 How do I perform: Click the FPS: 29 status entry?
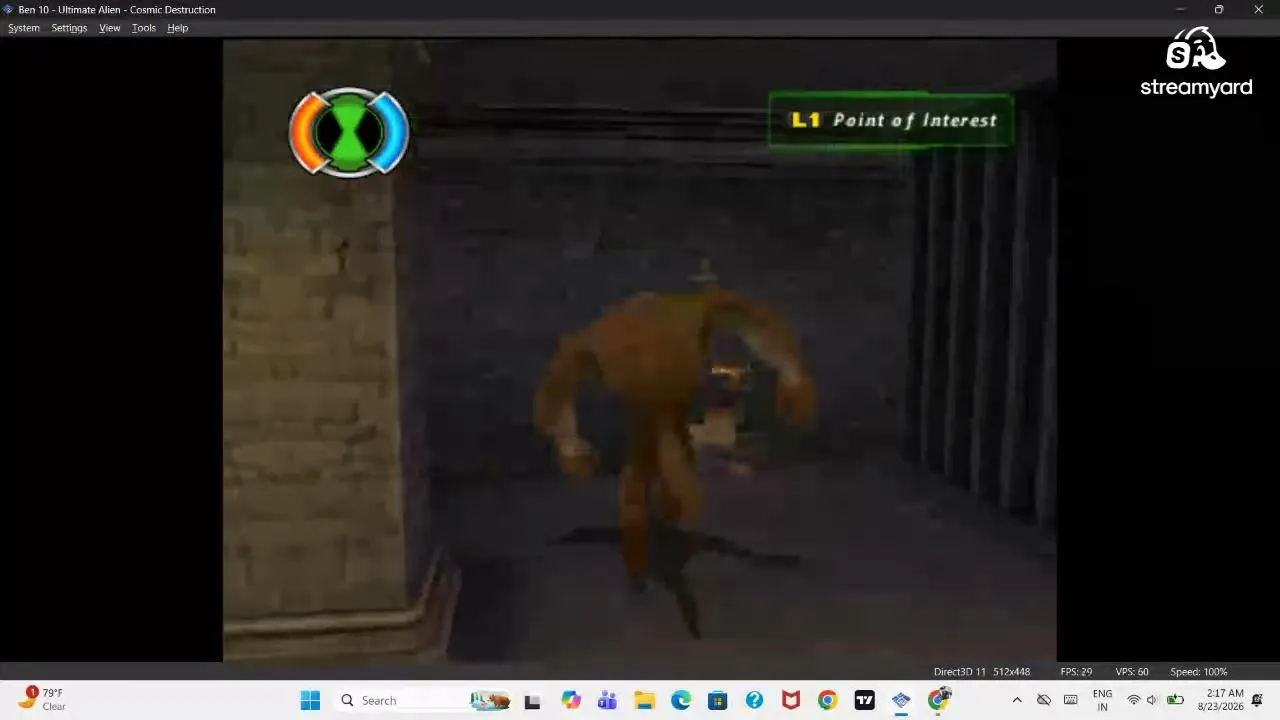1076,672
